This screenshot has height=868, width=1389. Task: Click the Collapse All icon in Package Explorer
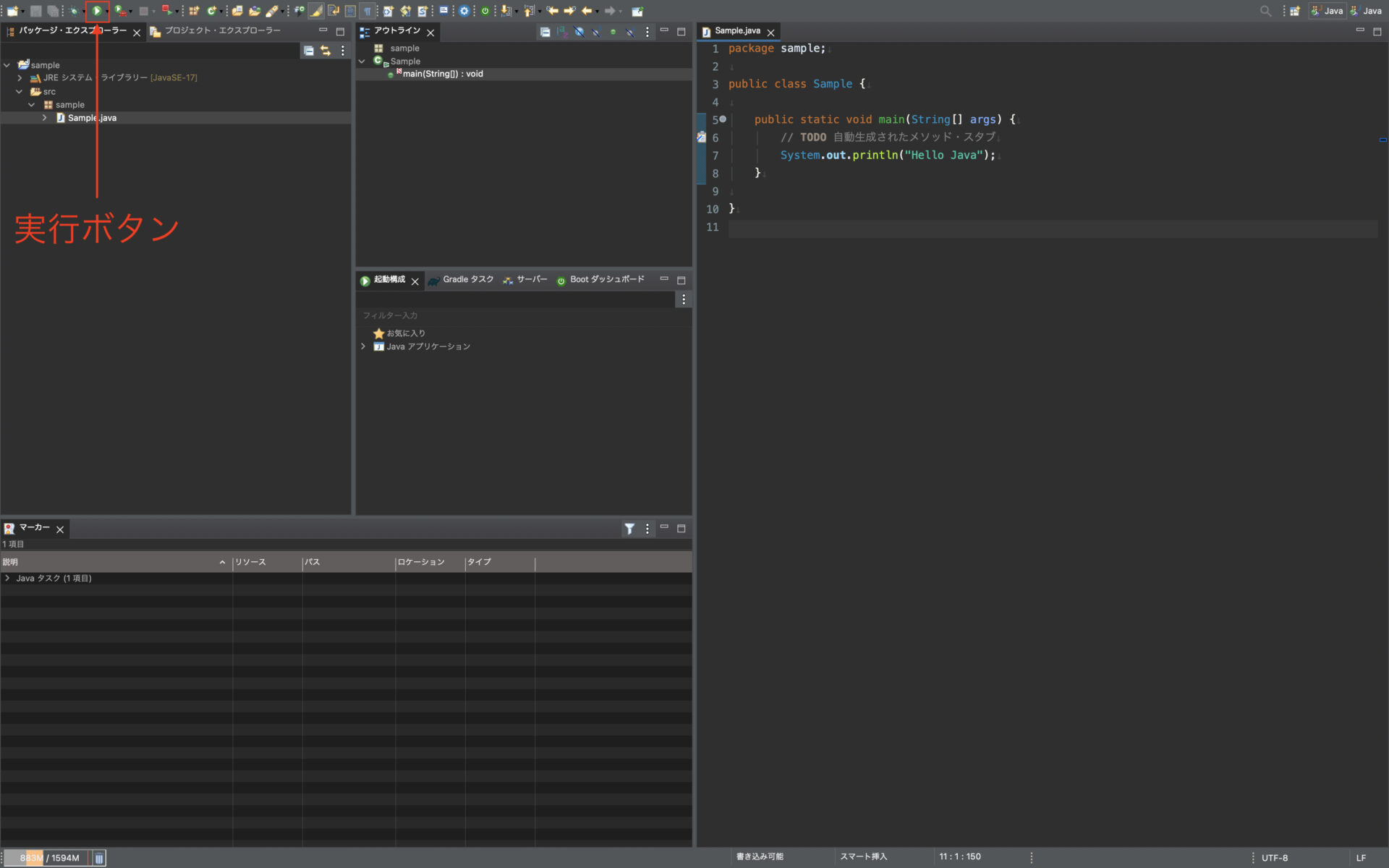pos(308,51)
